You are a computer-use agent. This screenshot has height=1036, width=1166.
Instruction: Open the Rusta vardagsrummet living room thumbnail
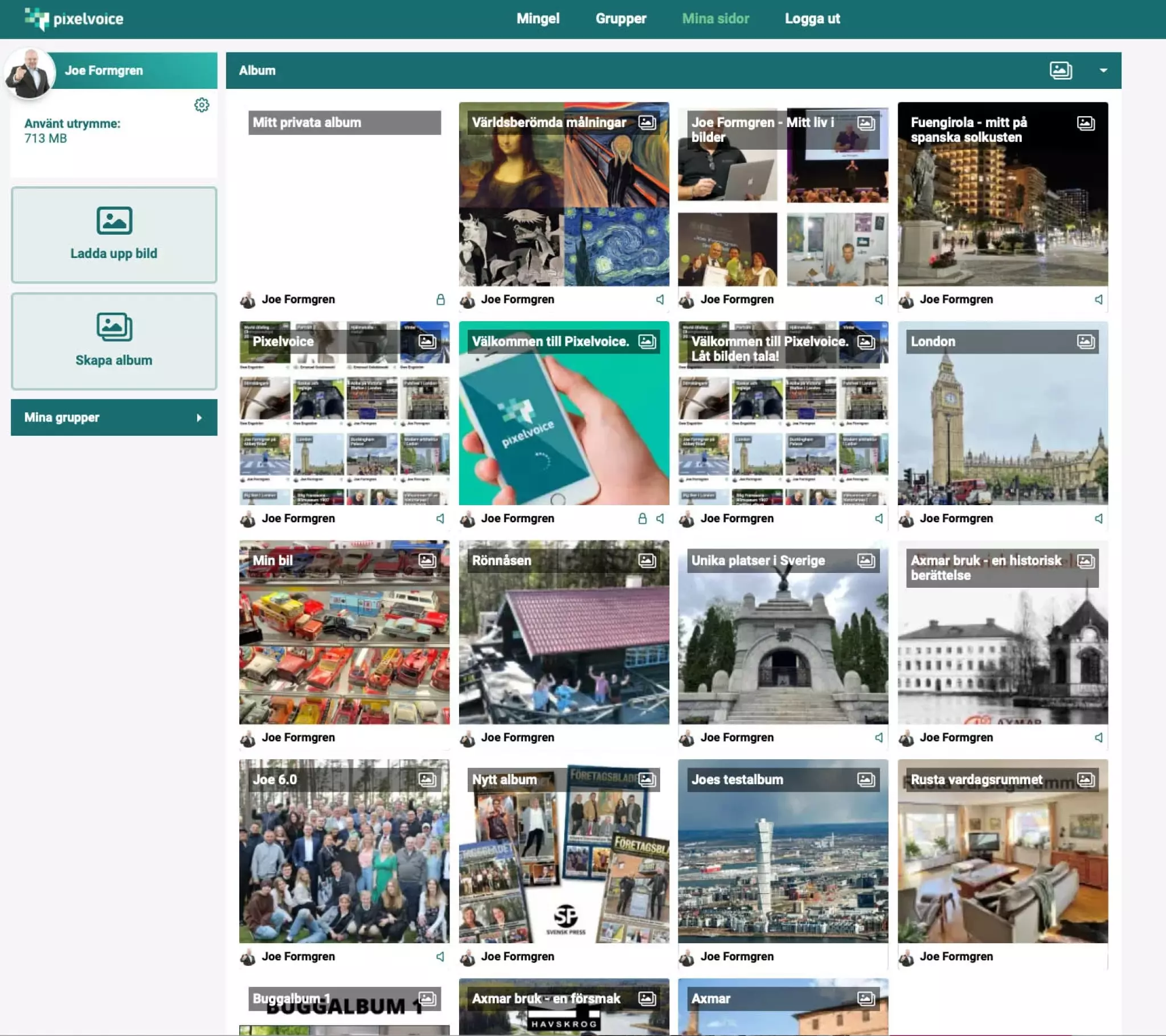coord(1003,851)
